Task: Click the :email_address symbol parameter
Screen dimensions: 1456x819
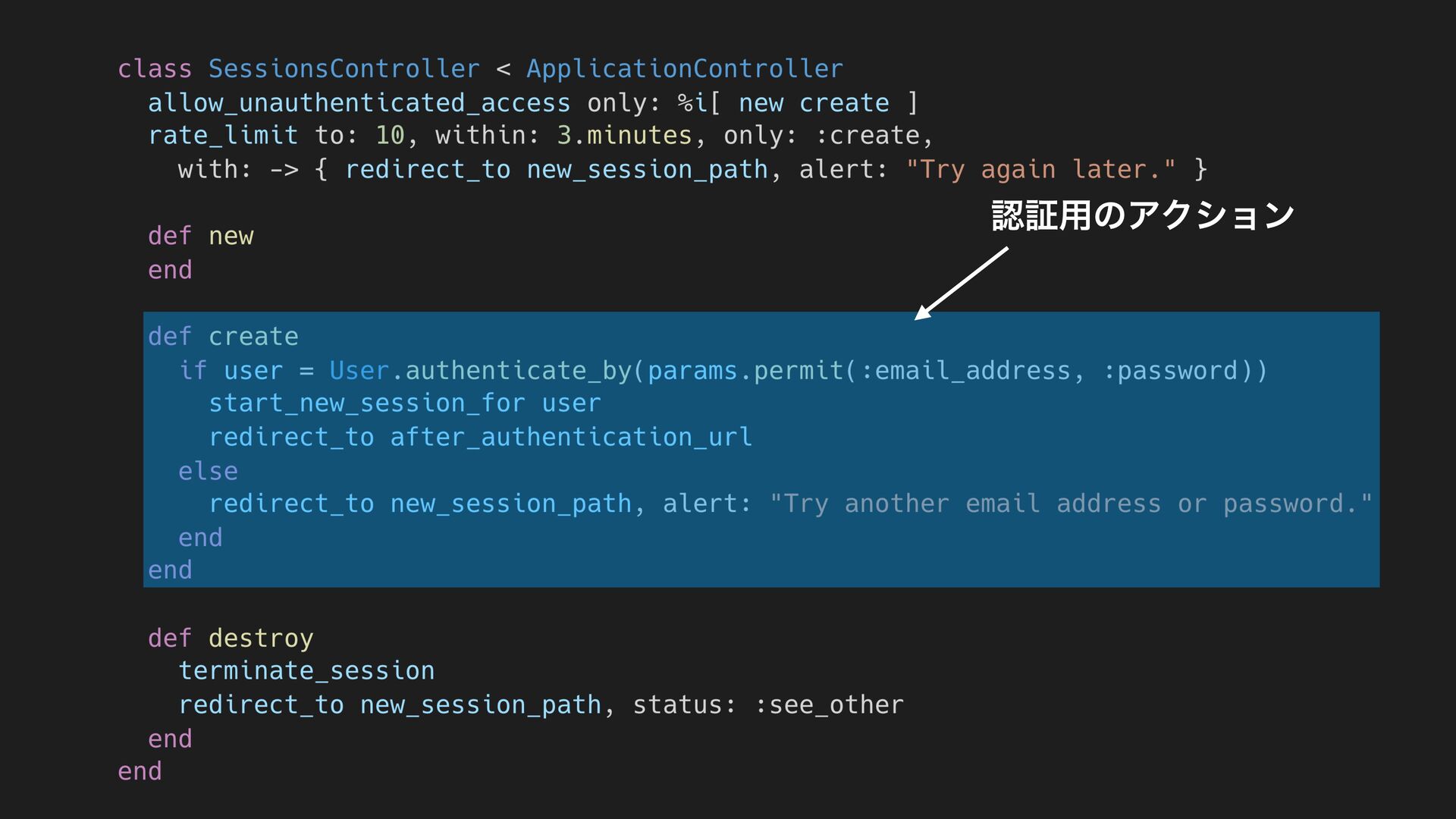Action: point(965,370)
